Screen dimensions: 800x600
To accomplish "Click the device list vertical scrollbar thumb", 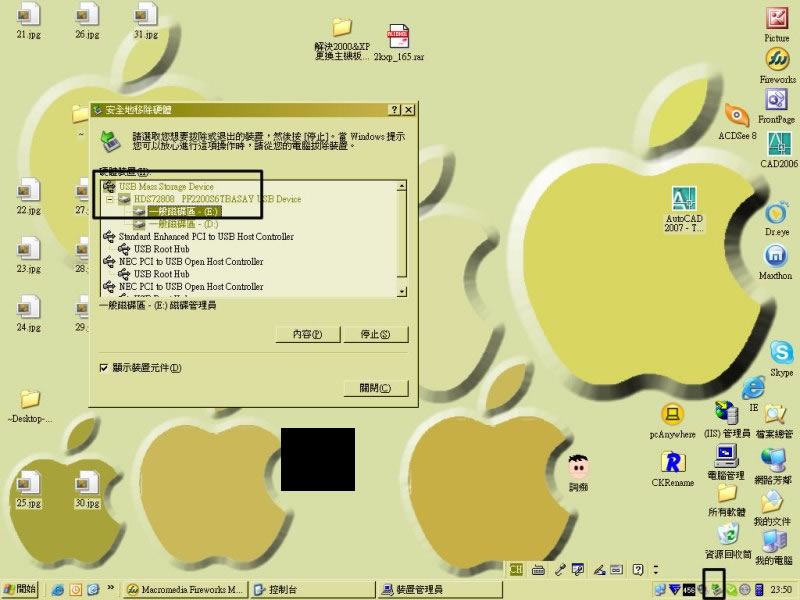I will (402, 235).
